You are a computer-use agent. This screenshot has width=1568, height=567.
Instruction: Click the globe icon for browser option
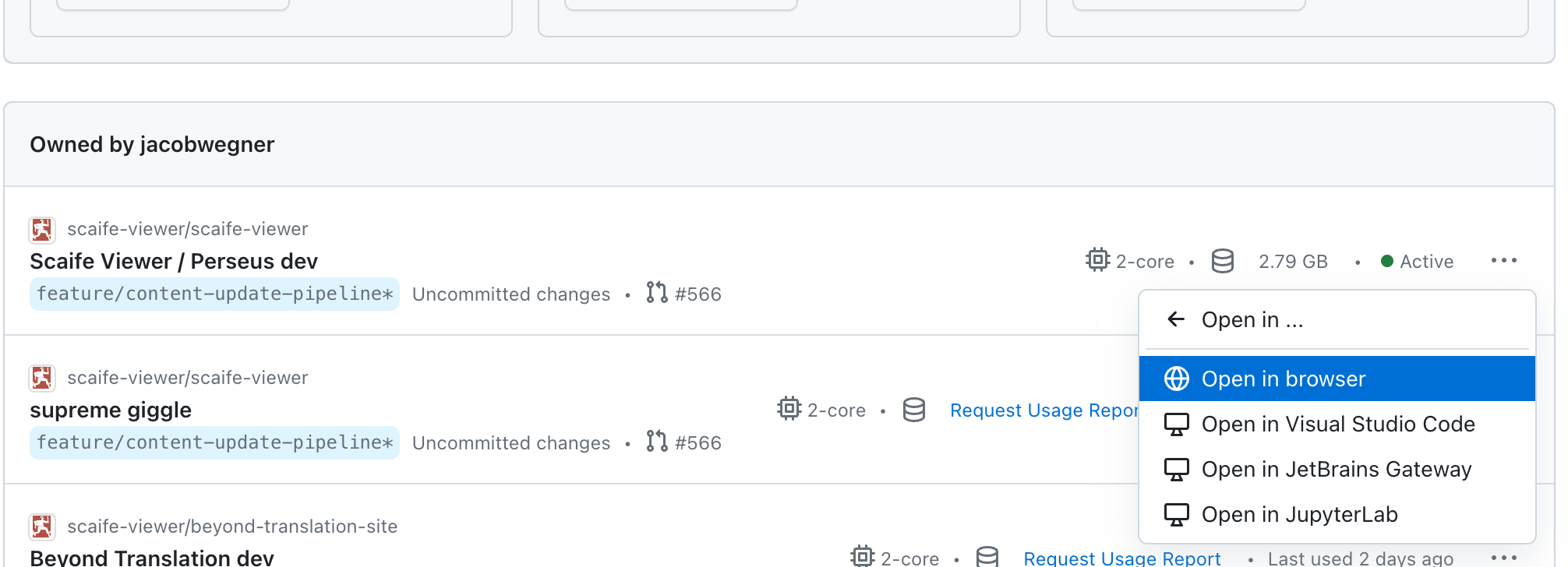click(1177, 379)
